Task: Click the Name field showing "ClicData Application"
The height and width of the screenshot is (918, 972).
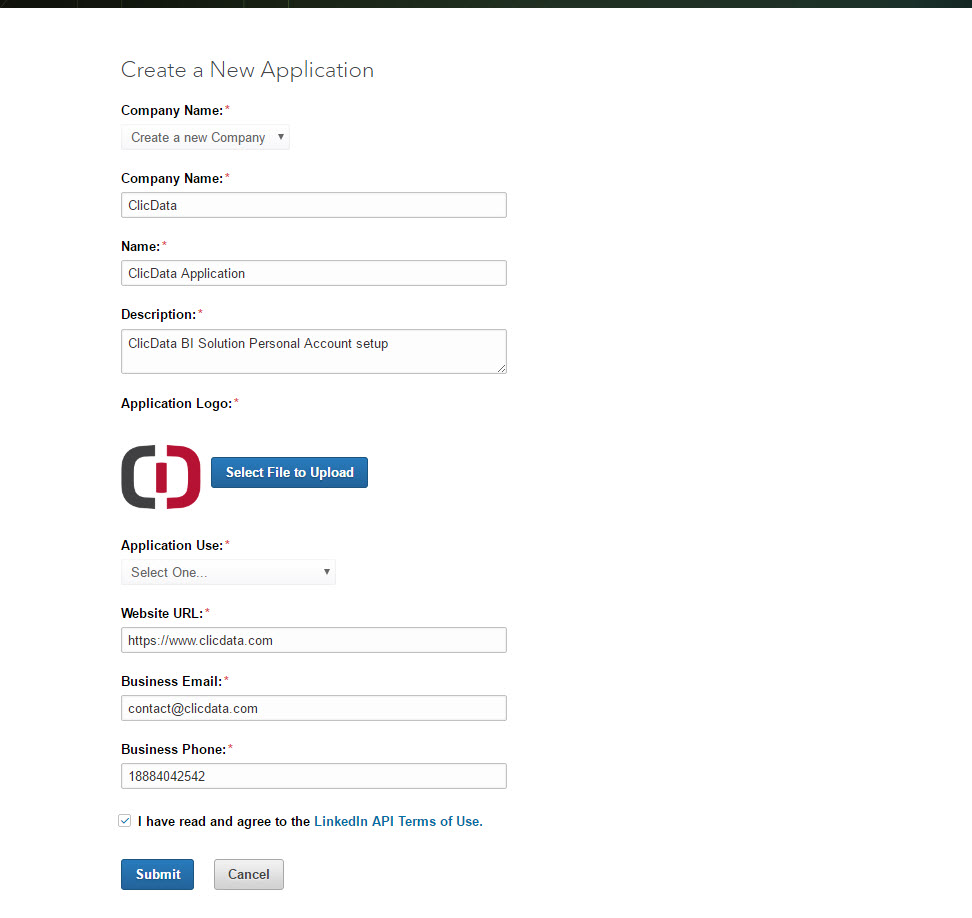Action: click(313, 273)
